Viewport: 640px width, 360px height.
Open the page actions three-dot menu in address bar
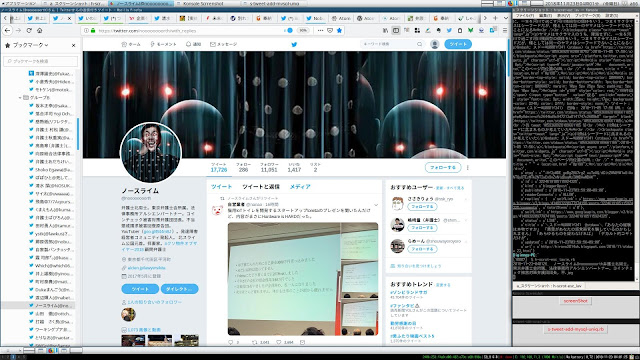point(320,31)
